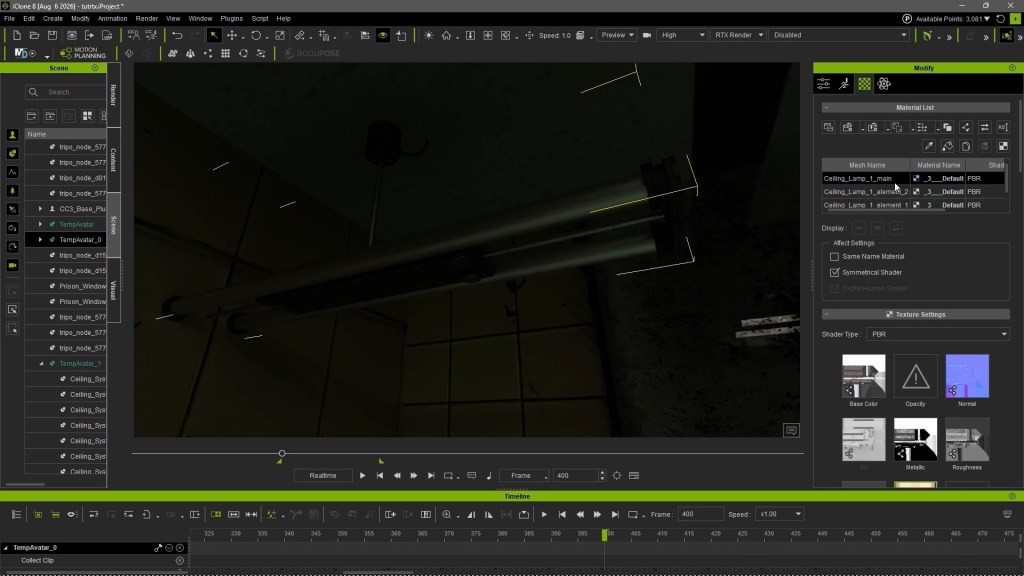The width and height of the screenshot is (1024, 576).
Task: Open a project with the folder icon
Action: click(35, 35)
